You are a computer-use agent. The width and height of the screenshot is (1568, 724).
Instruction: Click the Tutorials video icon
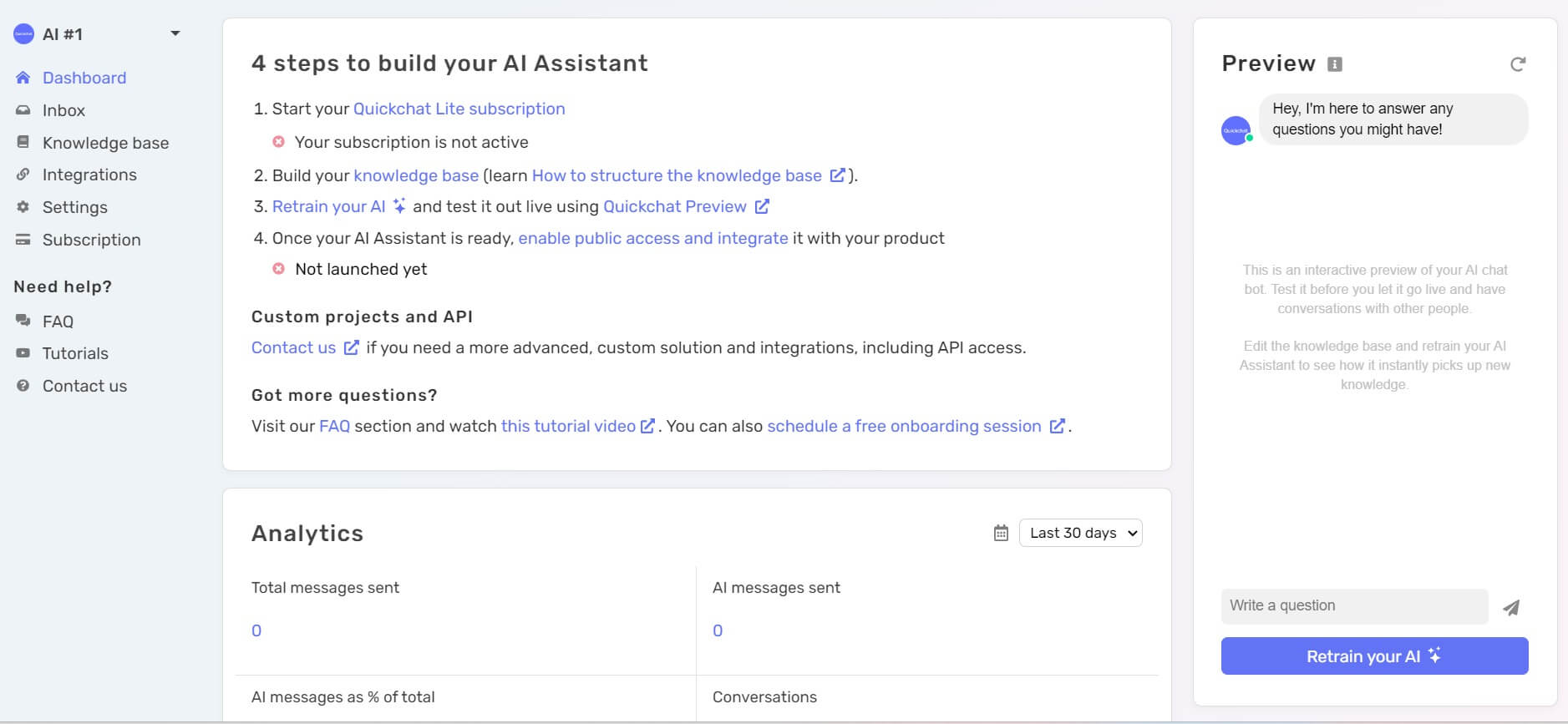pyautogui.click(x=23, y=353)
